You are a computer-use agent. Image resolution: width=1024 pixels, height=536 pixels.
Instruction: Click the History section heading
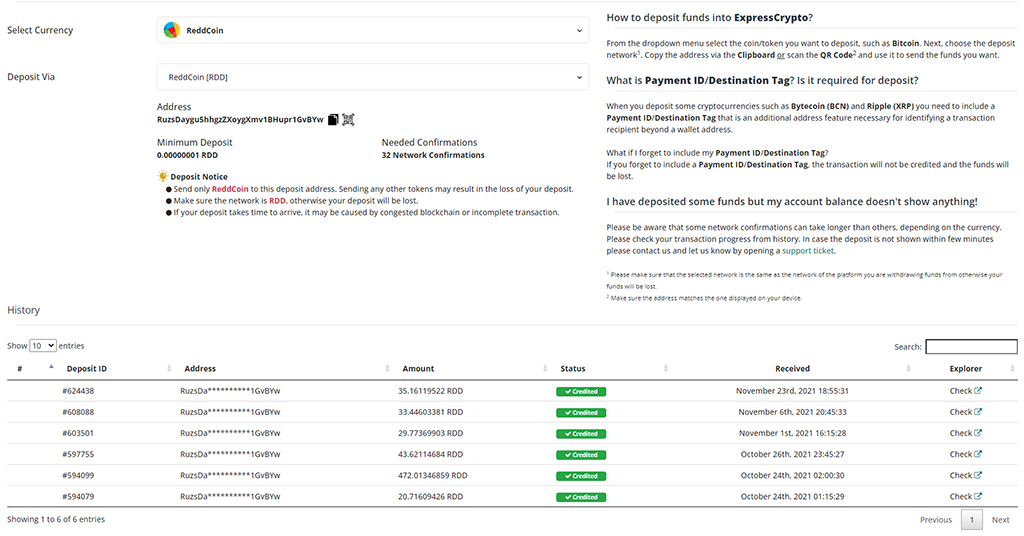[24, 310]
